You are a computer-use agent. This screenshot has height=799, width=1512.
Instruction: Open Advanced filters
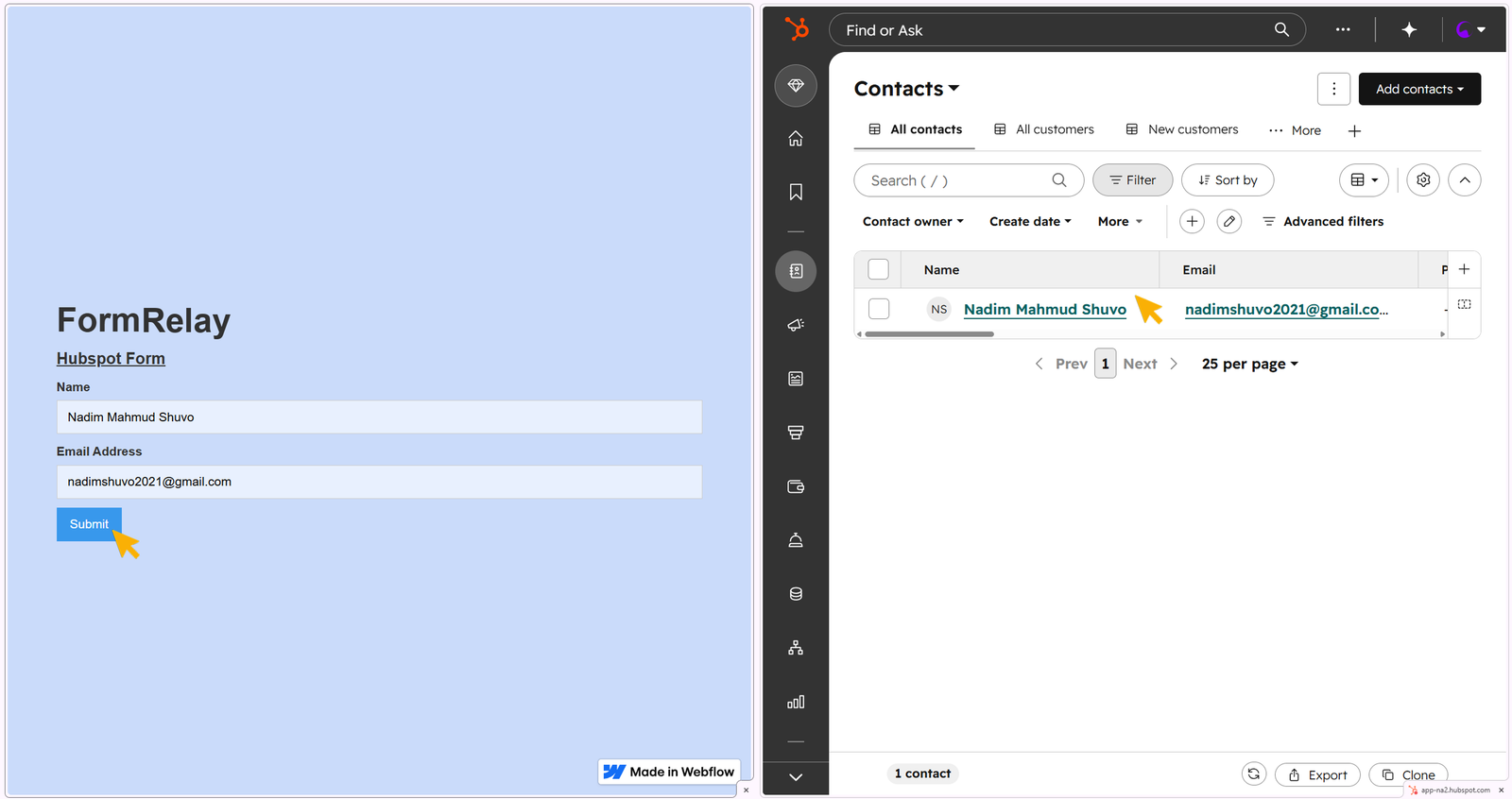pos(1323,221)
